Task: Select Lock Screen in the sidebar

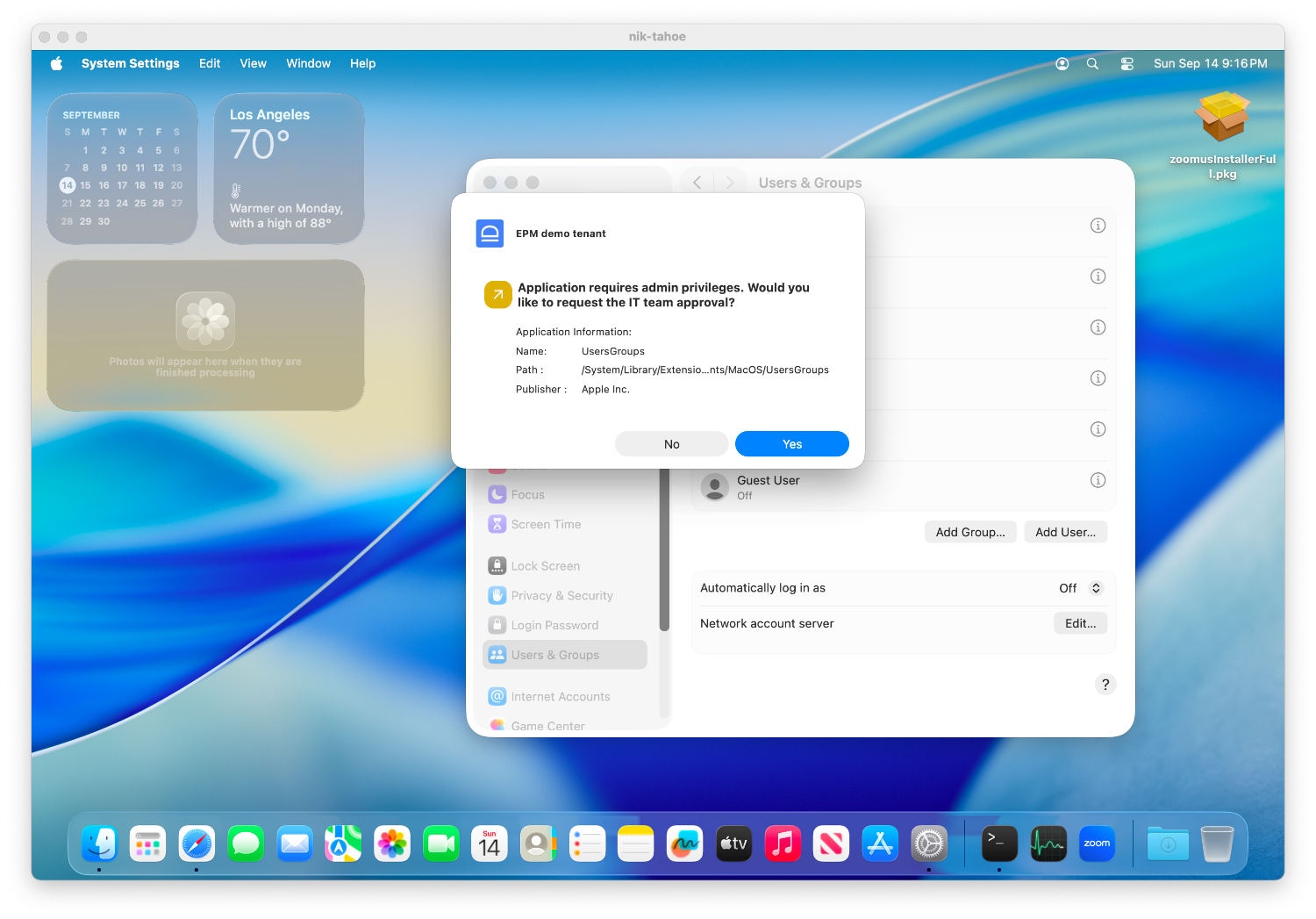Action: point(565,566)
